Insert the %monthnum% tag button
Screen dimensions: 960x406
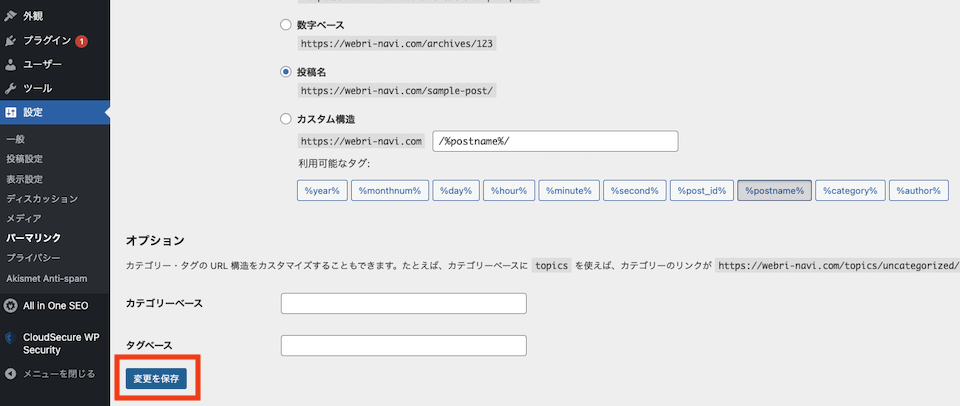(389, 190)
